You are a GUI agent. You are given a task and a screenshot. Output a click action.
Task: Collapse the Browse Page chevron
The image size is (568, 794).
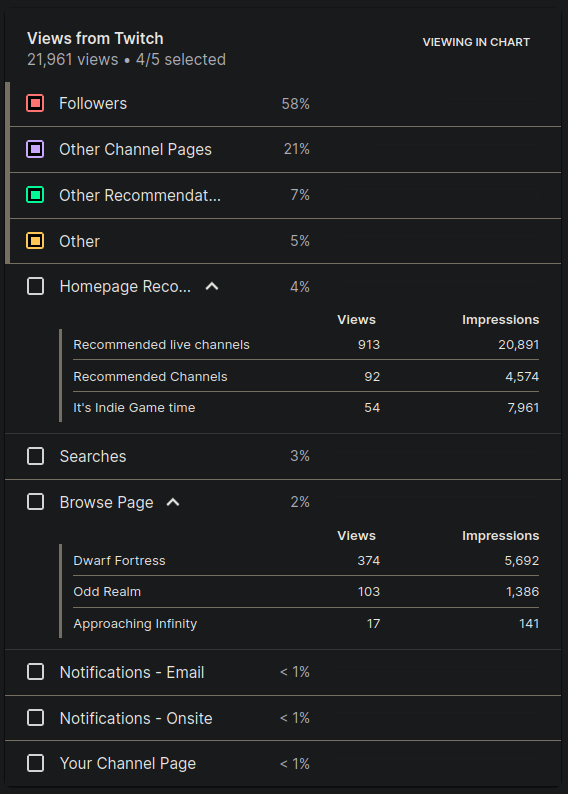(x=173, y=502)
